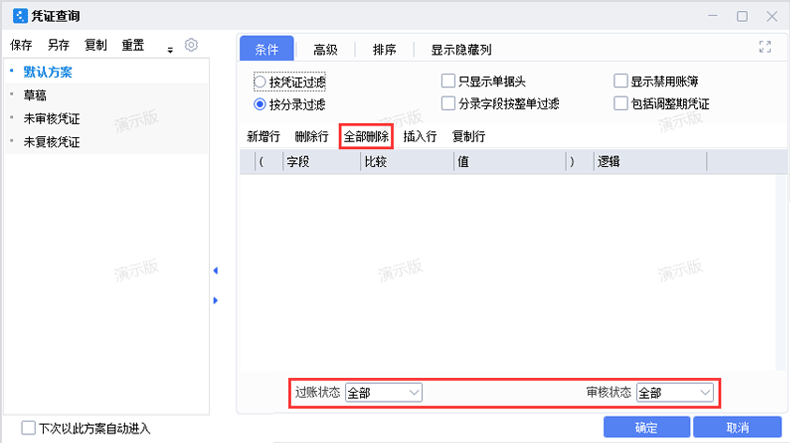Switch to the 条件 tab
Screen dimensions: 790x443
click(x=267, y=49)
